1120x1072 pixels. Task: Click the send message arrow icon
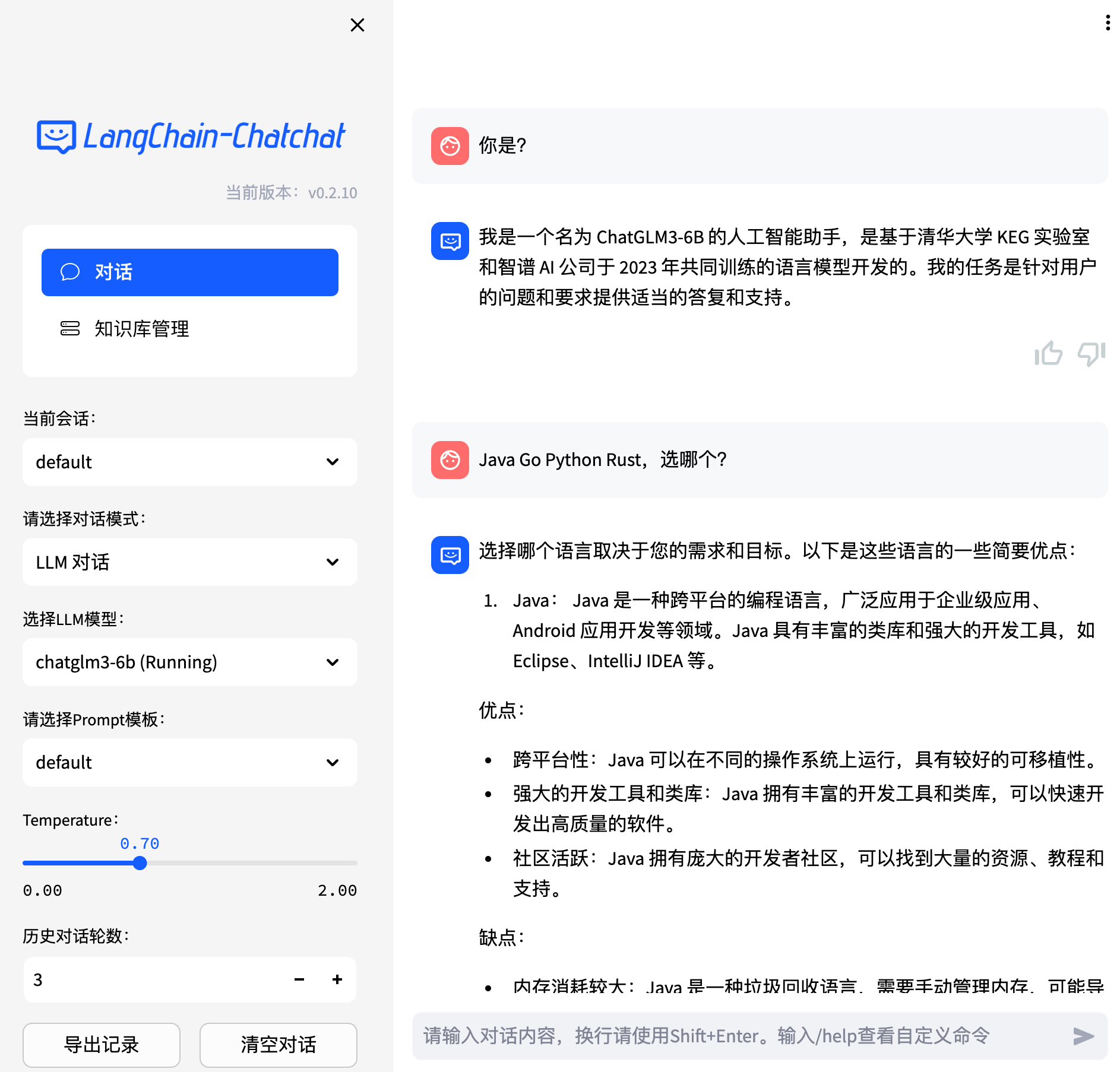(1083, 1036)
